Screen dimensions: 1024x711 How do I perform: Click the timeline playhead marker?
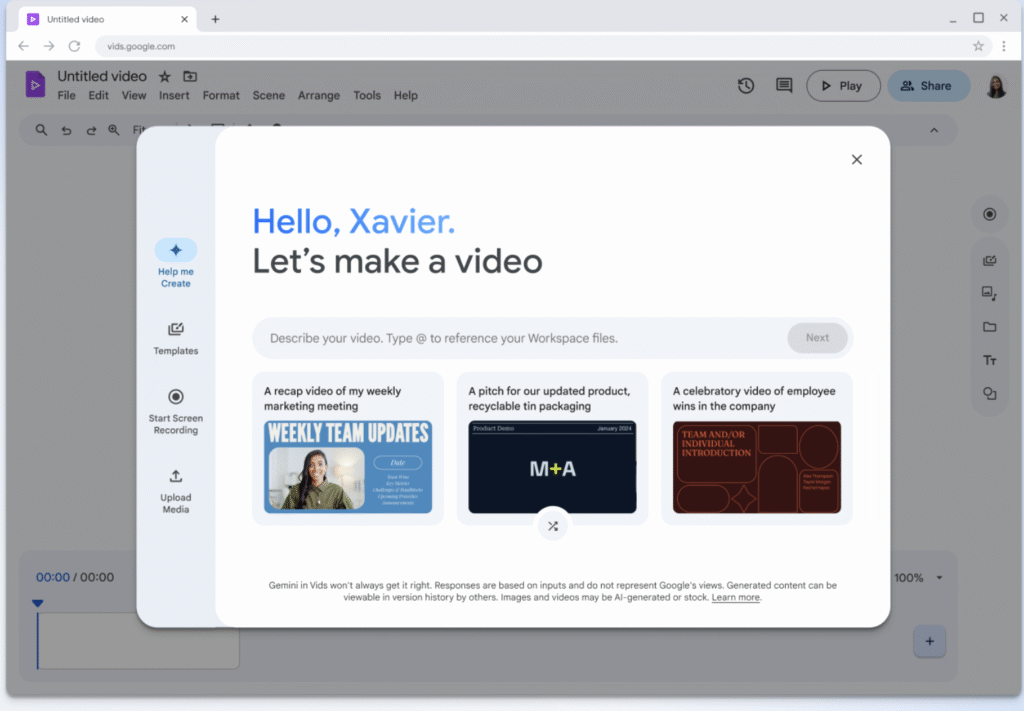point(38,603)
